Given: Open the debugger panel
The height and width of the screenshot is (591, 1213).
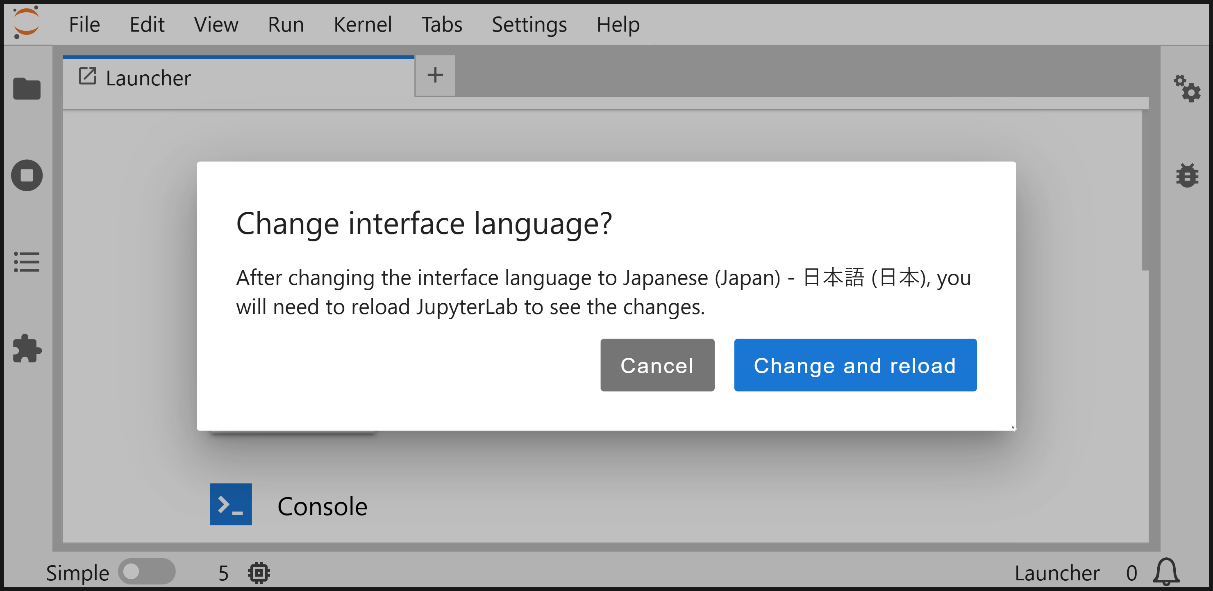Looking at the screenshot, I should tap(1186, 175).
